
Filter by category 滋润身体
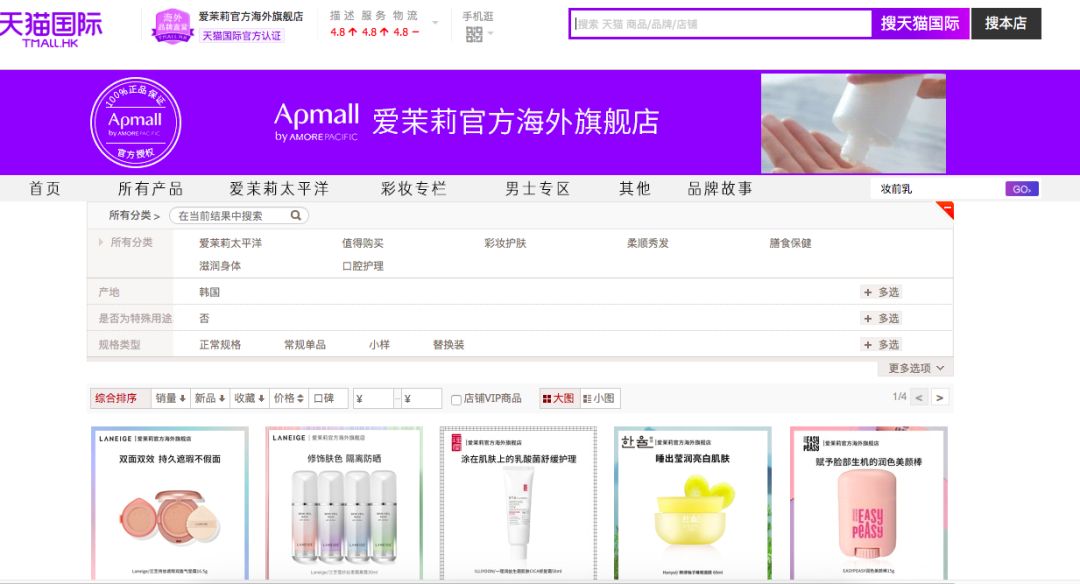click(220, 266)
